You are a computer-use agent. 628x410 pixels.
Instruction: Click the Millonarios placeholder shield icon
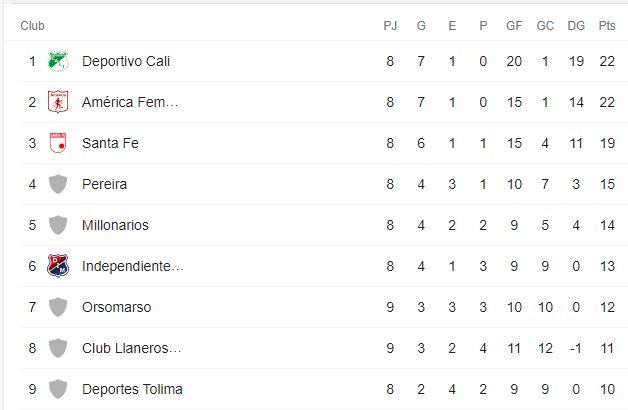(x=58, y=225)
